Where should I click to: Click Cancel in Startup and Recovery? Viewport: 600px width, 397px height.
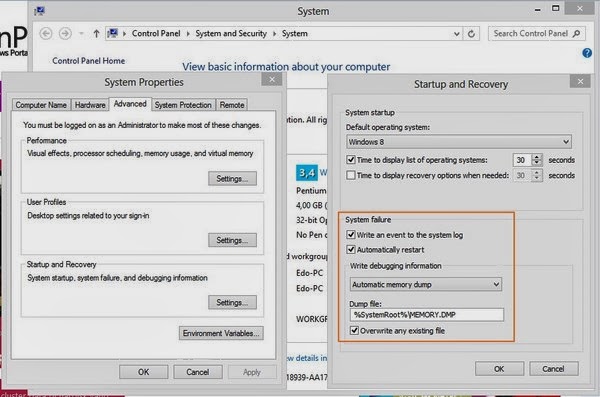[x=553, y=369]
